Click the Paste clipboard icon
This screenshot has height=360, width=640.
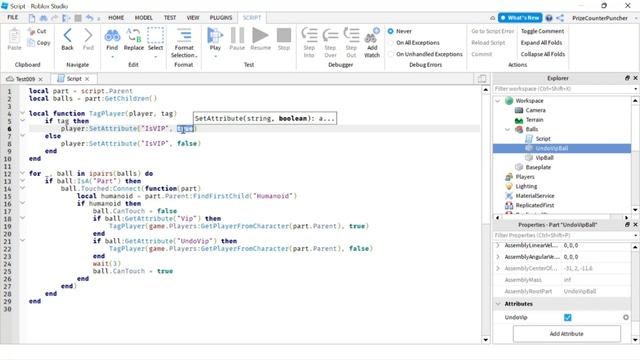[x=14, y=36]
